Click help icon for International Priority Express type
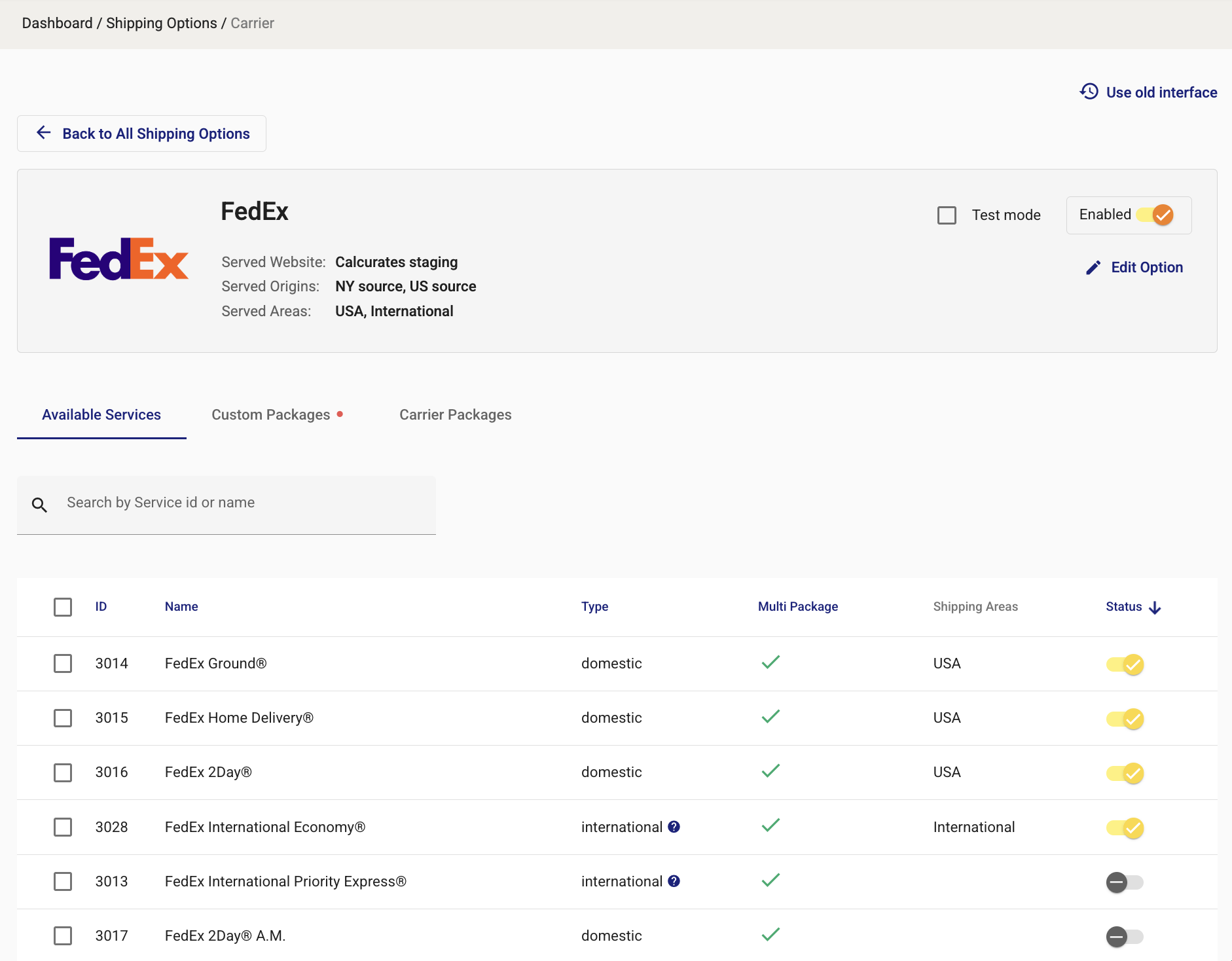The height and width of the screenshot is (961, 1232). click(674, 881)
